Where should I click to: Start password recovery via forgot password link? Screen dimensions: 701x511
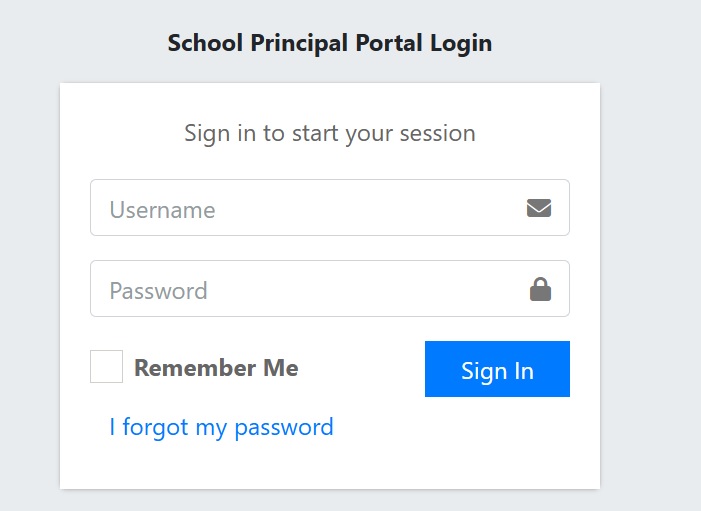pos(221,427)
